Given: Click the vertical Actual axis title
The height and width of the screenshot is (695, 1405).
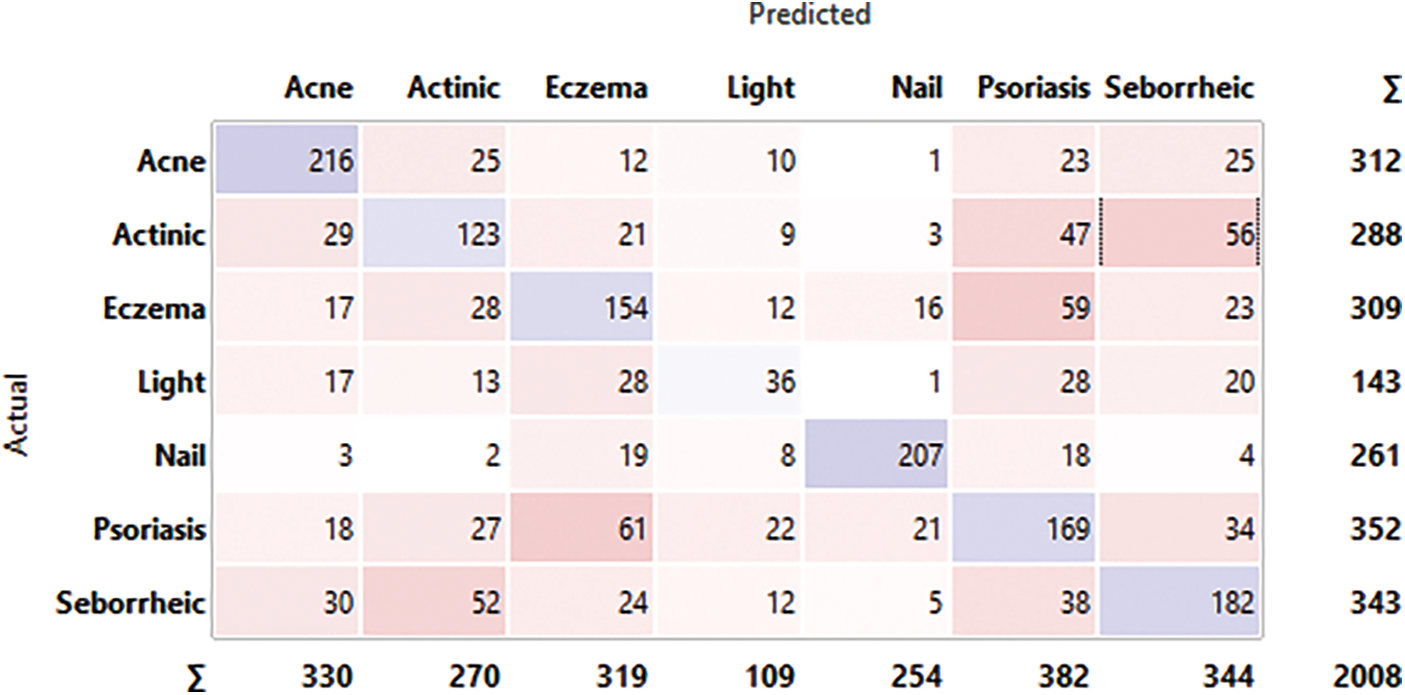Looking at the screenshot, I should [x=22, y=416].
